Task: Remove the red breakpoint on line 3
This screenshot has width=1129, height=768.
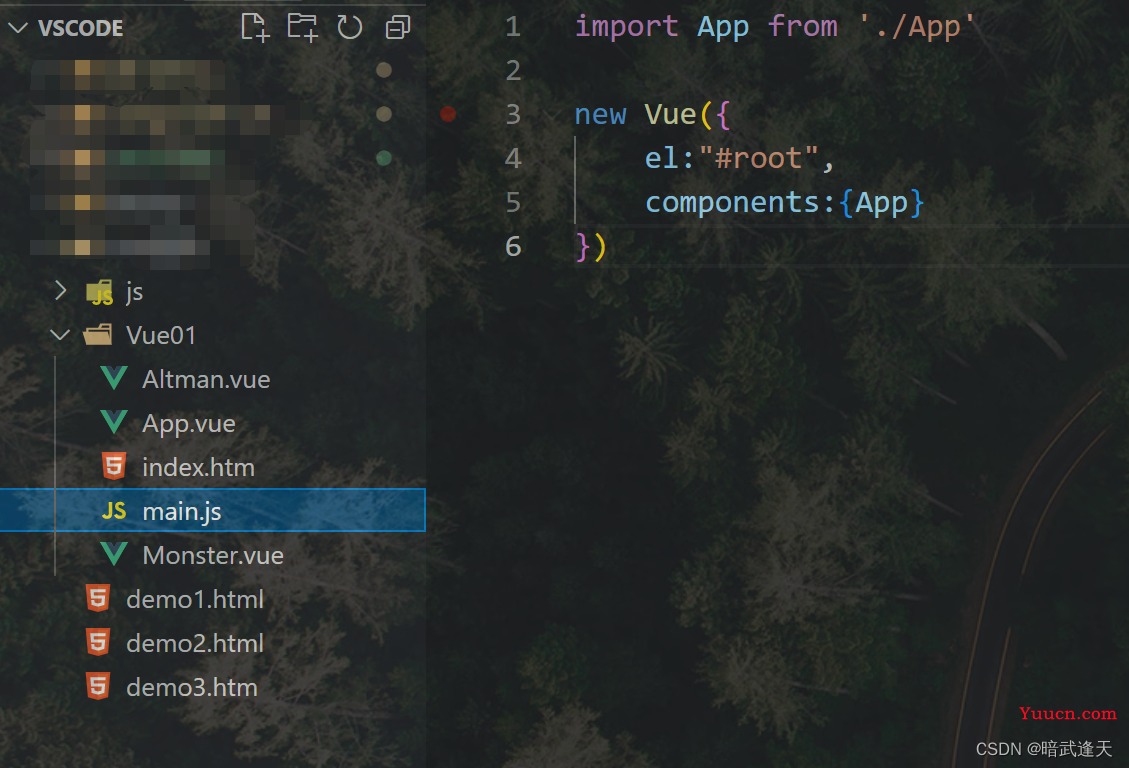Action: coord(448,114)
